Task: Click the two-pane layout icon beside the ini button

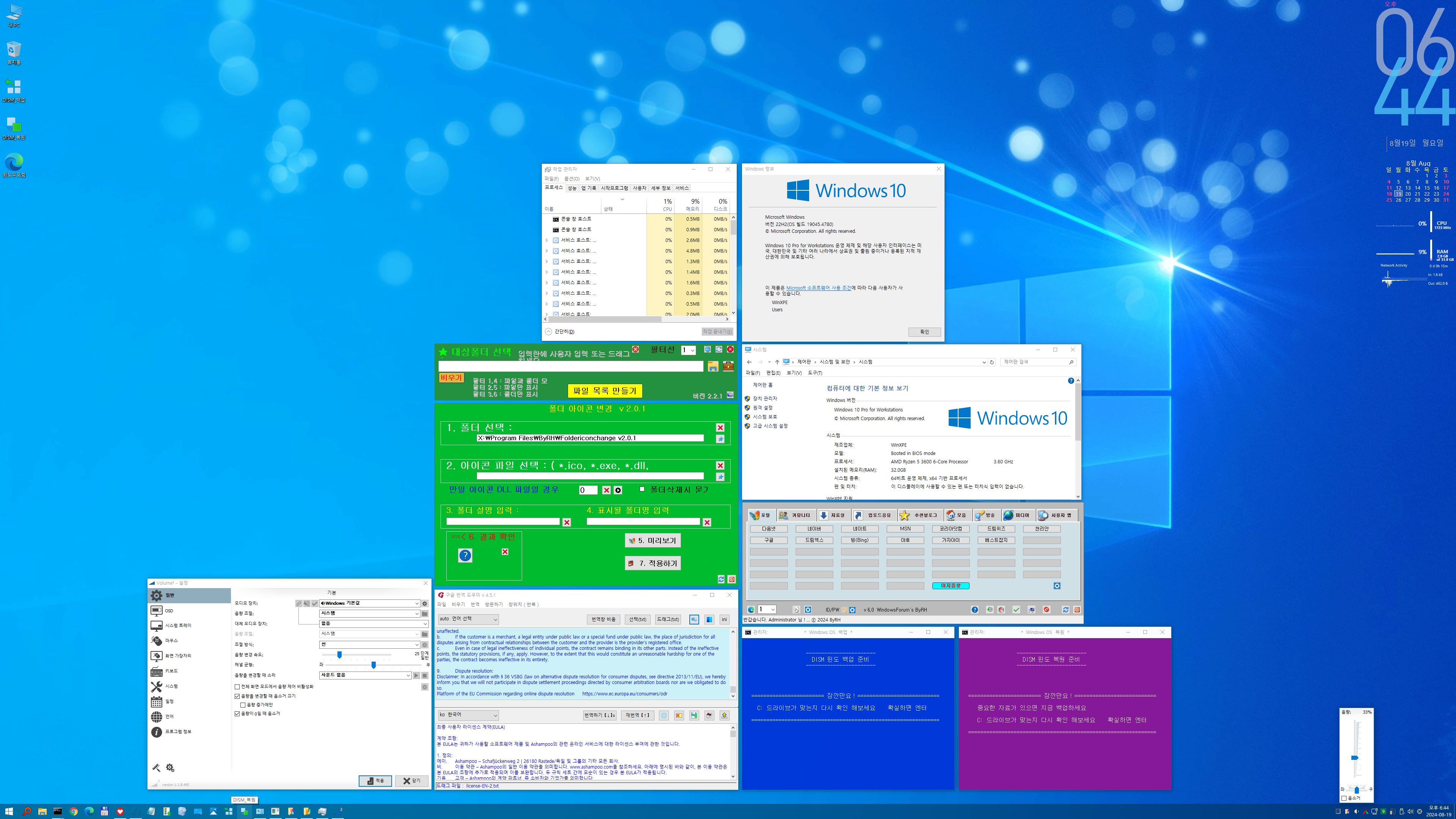Action: click(709, 619)
